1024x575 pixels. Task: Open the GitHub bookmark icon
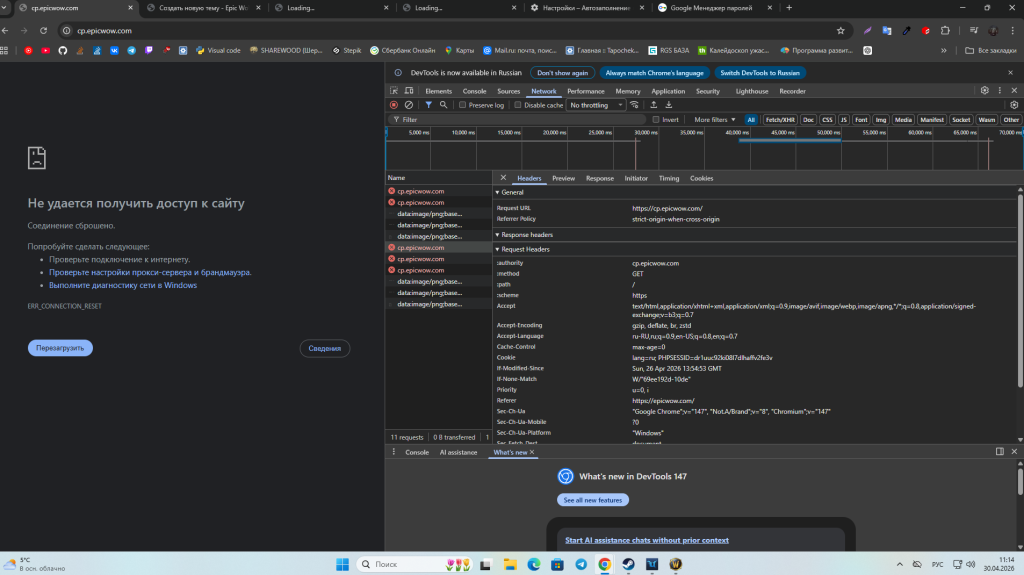[x=63, y=50]
